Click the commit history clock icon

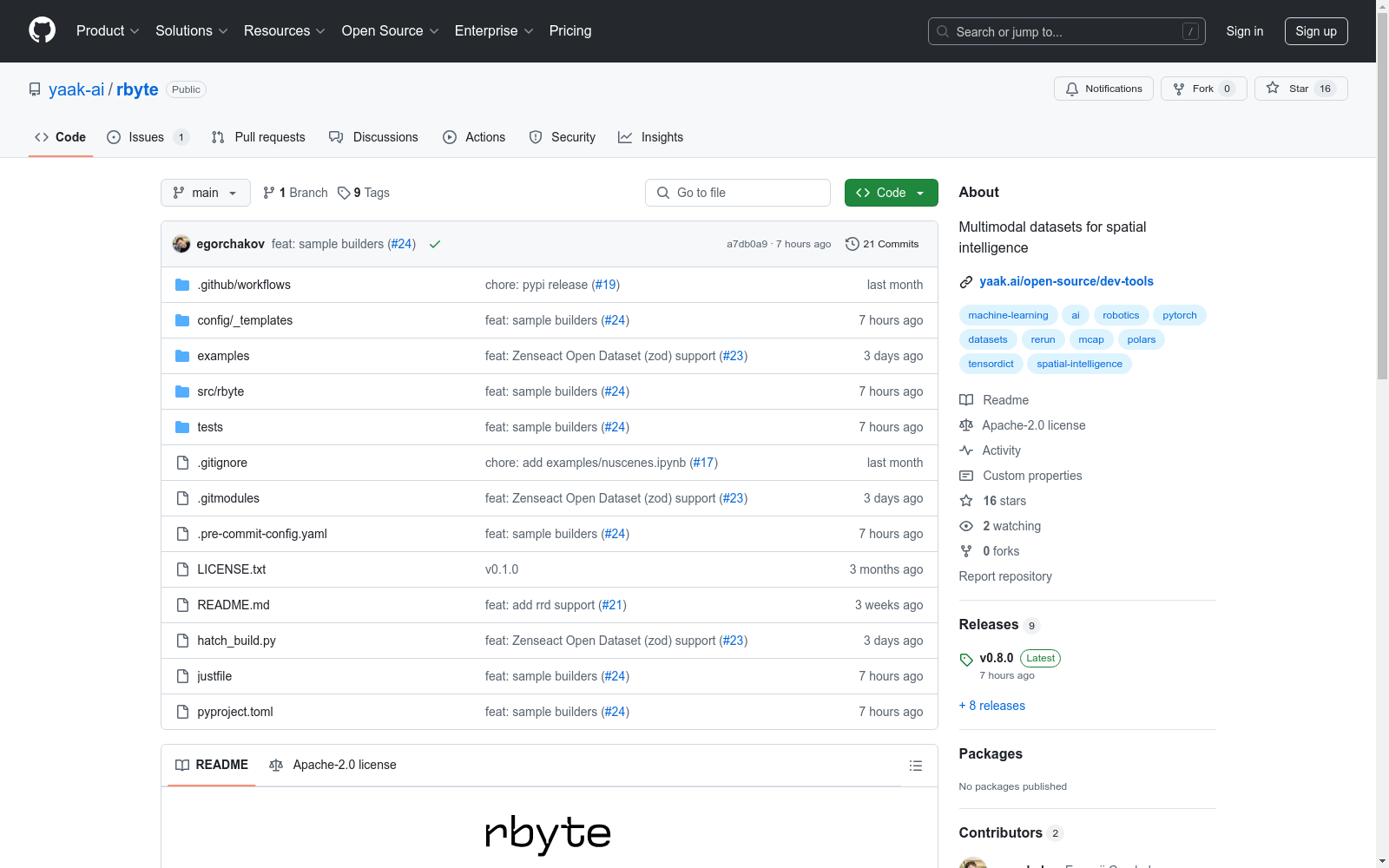click(x=852, y=244)
